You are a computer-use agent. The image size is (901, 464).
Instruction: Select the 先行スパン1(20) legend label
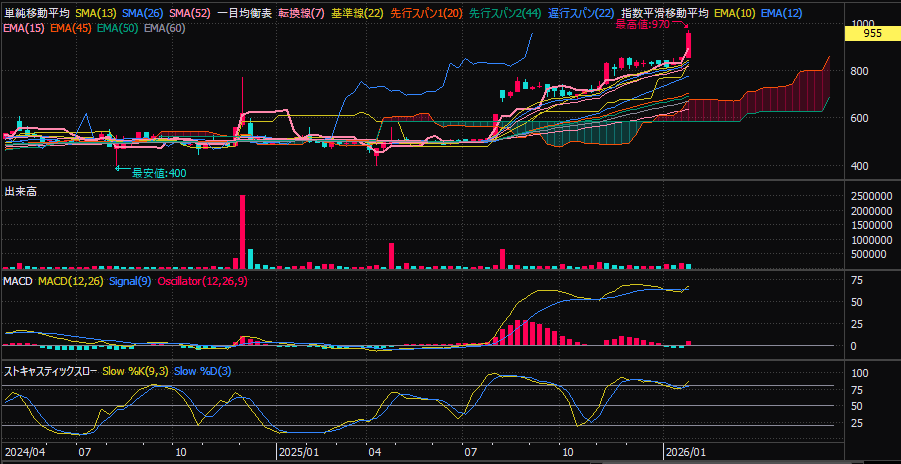(427, 12)
